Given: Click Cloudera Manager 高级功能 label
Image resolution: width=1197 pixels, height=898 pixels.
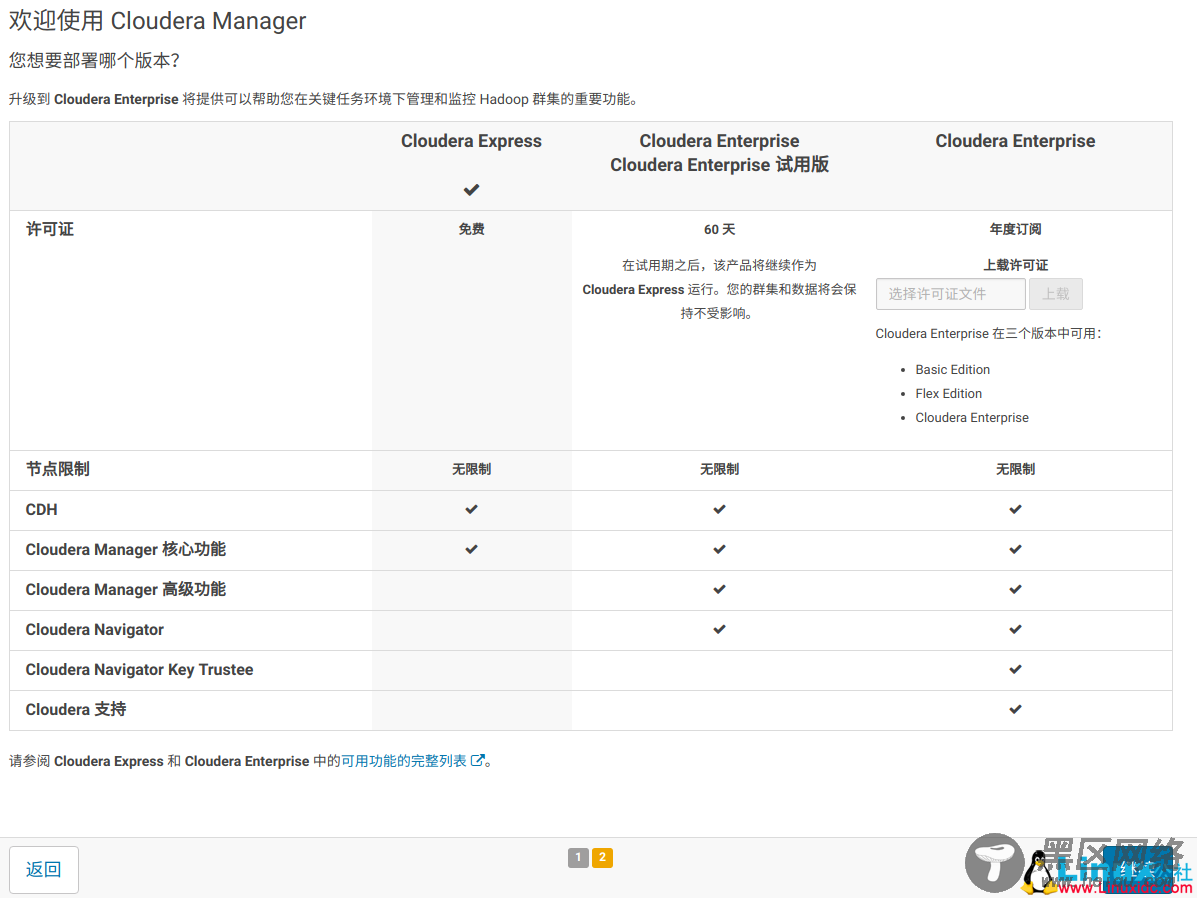Looking at the screenshot, I should point(125,590).
